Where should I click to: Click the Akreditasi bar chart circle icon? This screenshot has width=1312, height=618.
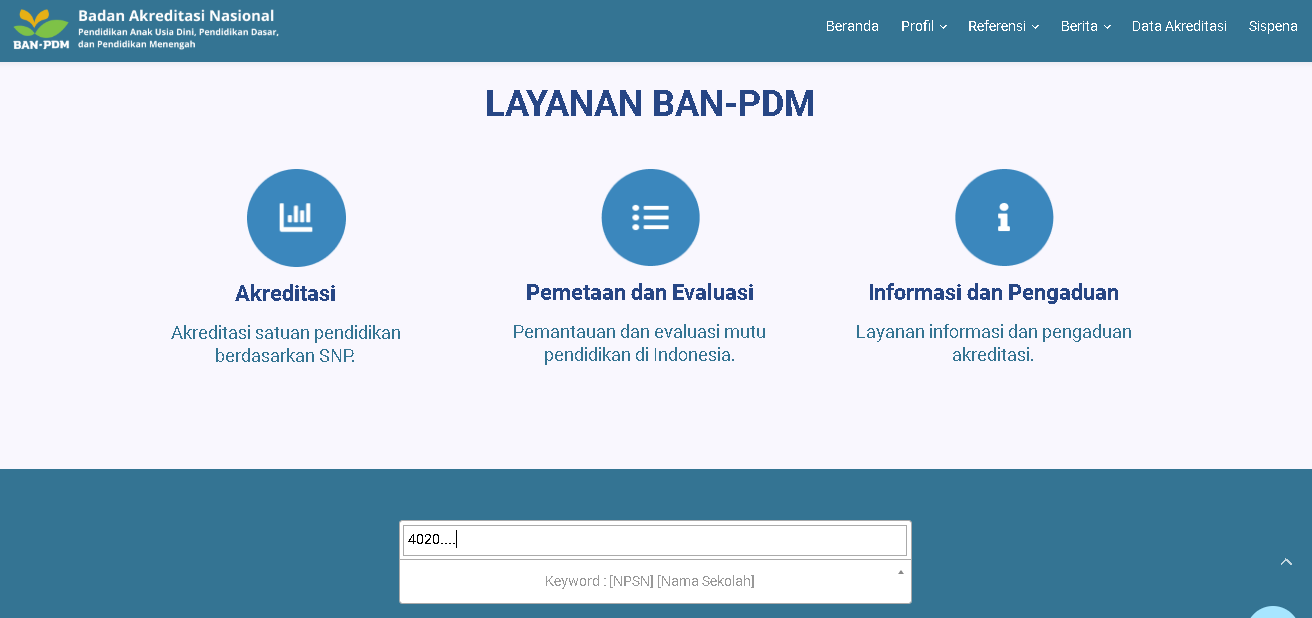296,217
